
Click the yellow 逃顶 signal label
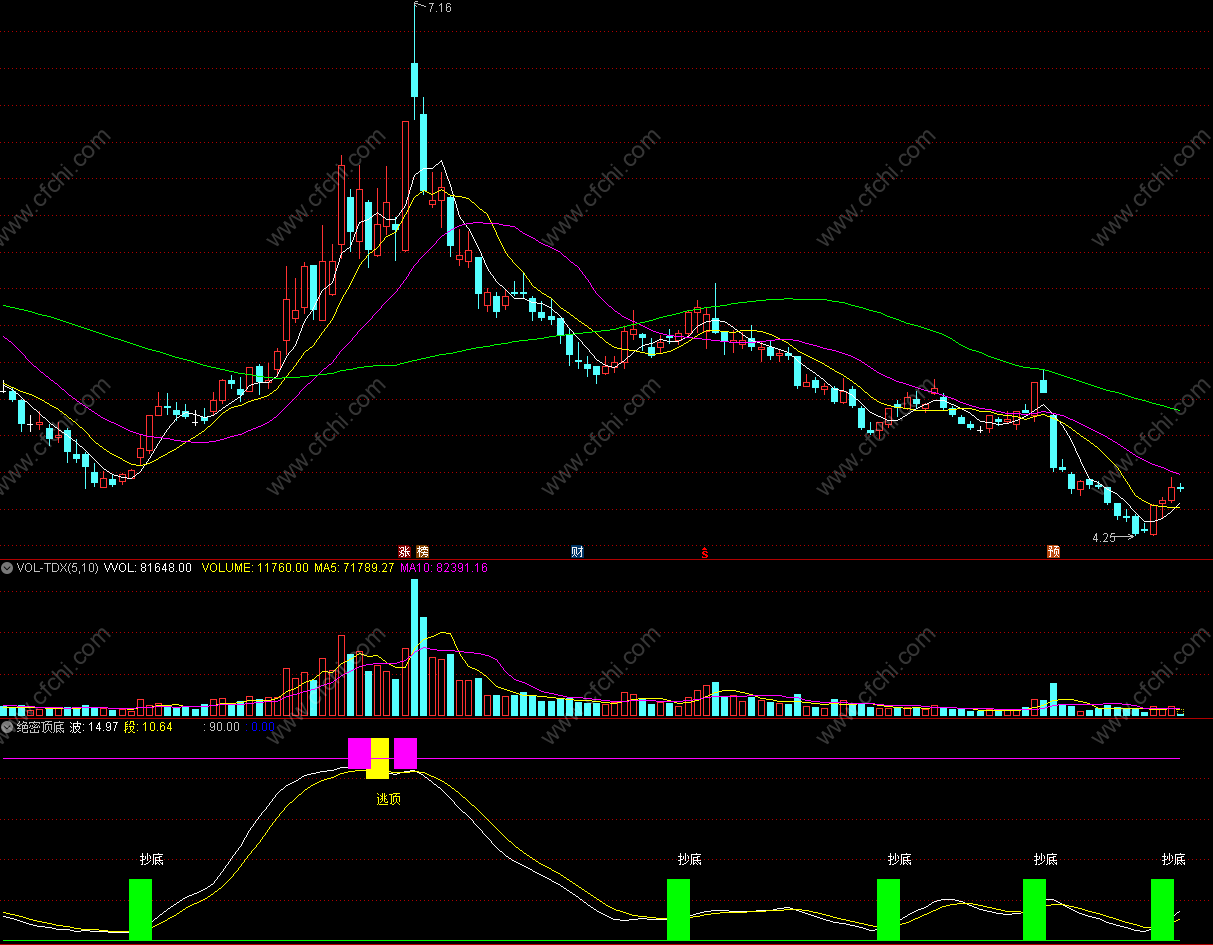click(388, 799)
